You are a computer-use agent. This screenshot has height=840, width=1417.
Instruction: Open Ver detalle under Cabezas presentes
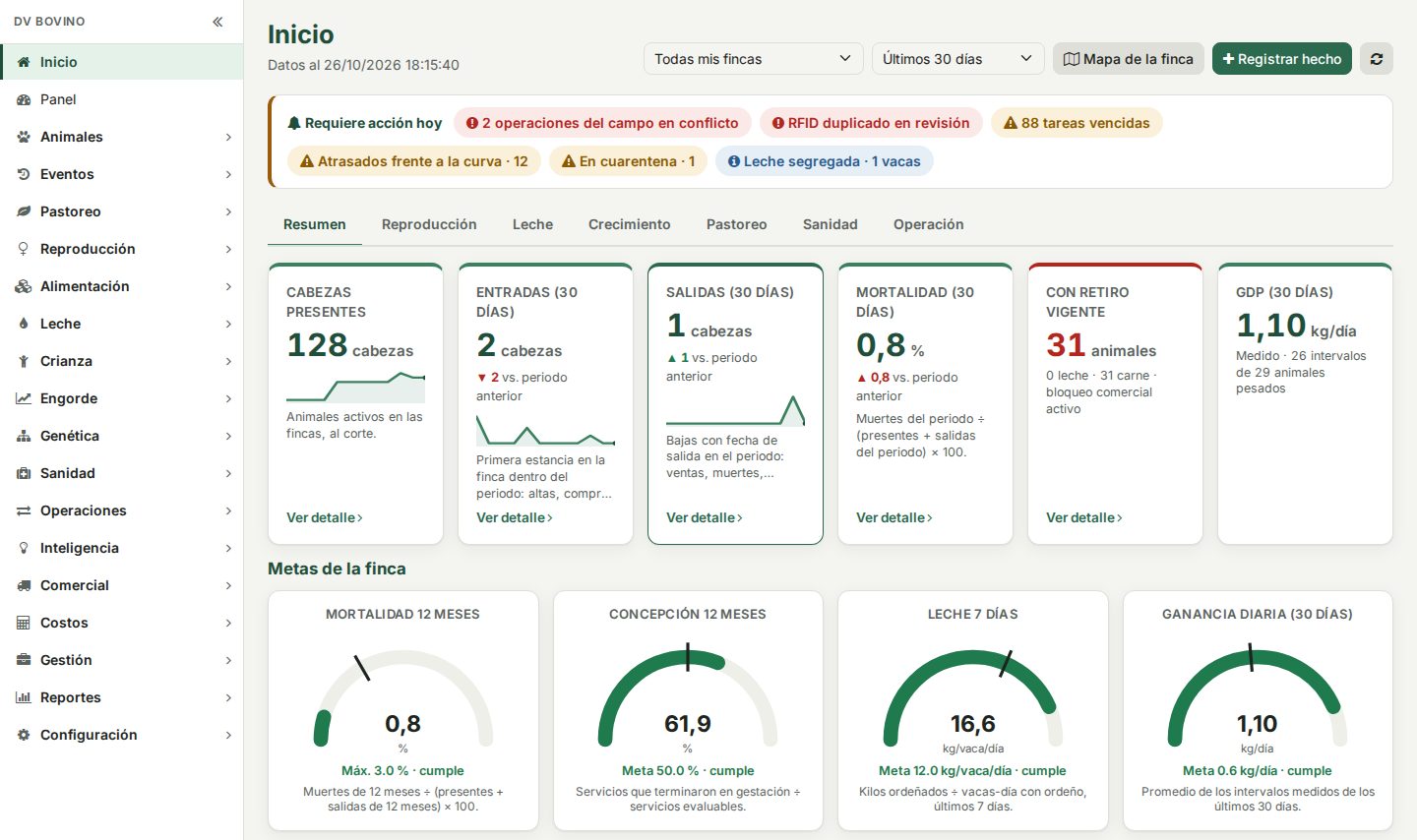325,517
